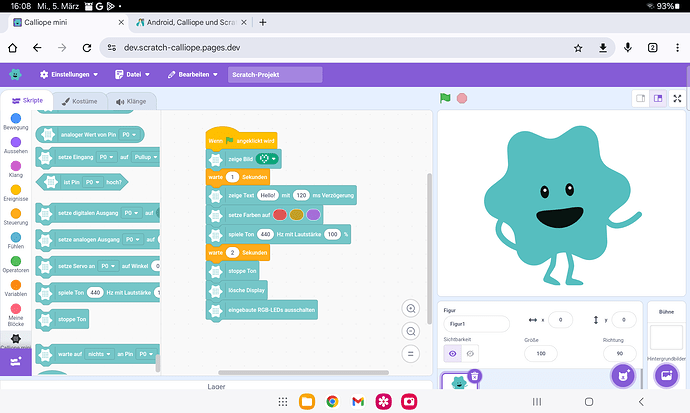The height and width of the screenshot is (413, 690).
Task: Stop the project with red stop button
Action: tap(462, 98)
